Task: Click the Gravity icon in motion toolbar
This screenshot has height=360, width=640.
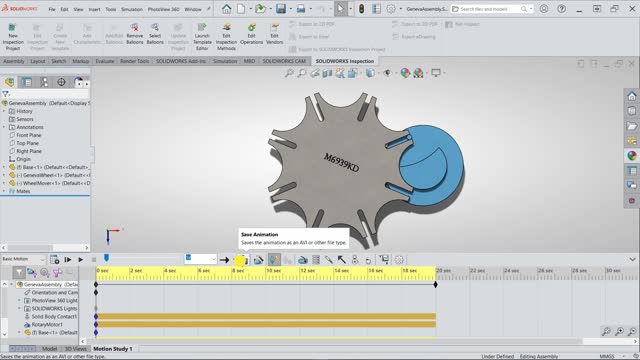Action: (x=368, y=260)
